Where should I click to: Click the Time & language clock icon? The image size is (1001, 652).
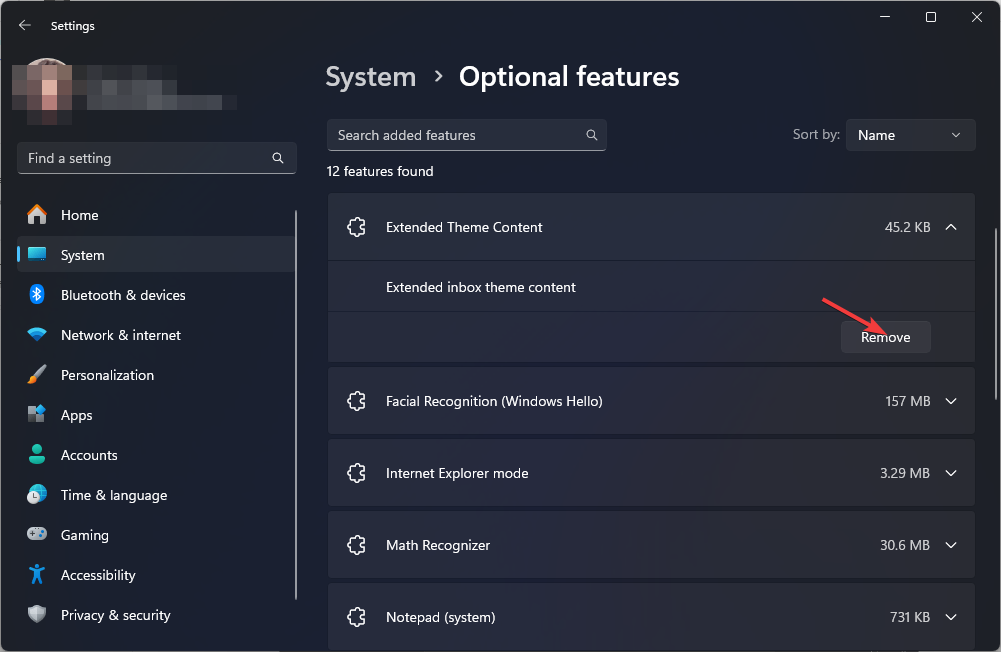[x=37, y=495]
